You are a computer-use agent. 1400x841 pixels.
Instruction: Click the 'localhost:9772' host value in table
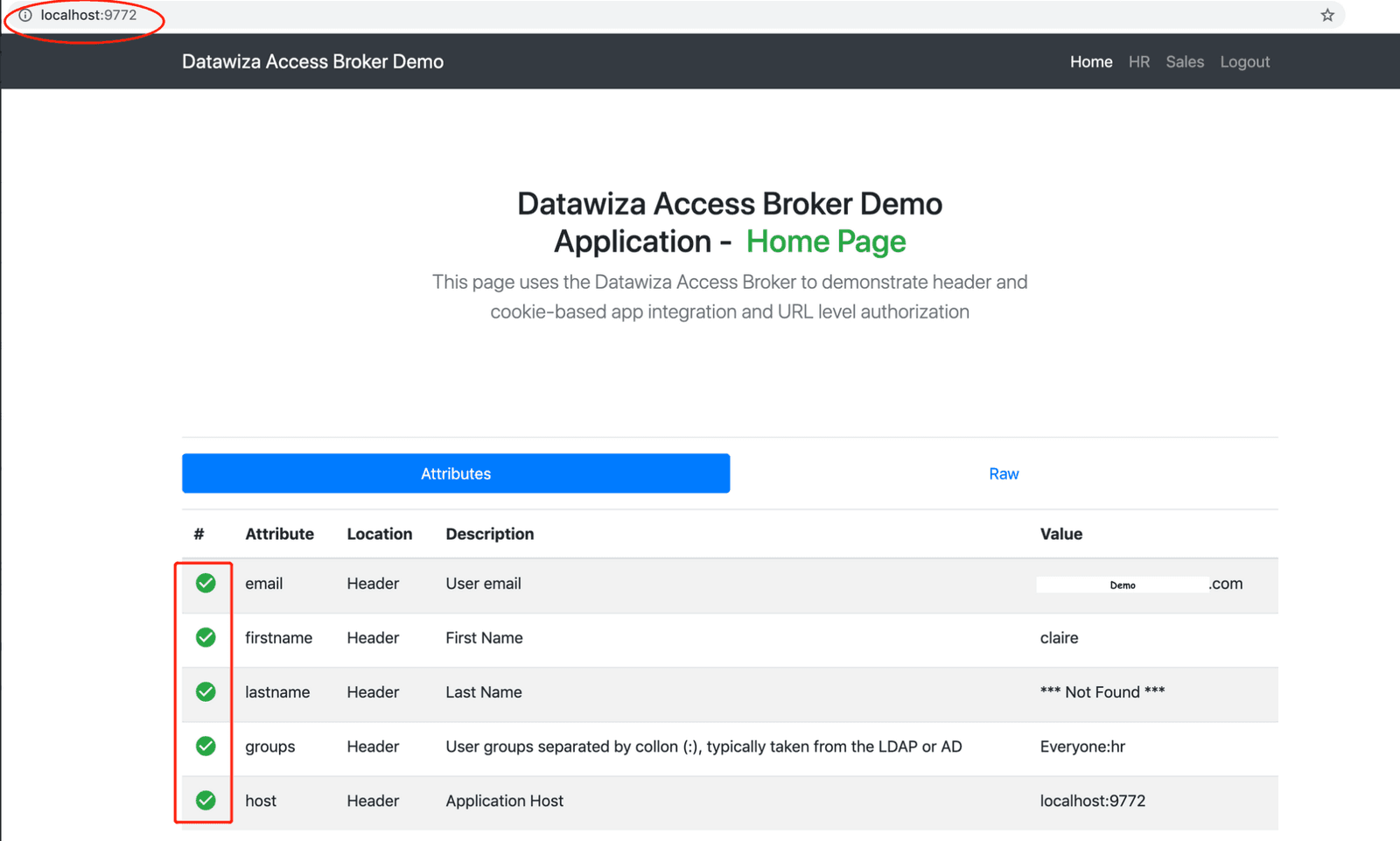pyautogui.click(x=1092, y=801)
